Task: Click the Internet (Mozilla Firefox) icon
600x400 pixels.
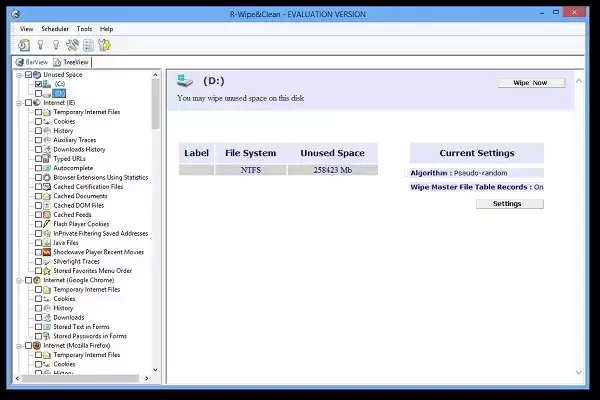Action: click(36, 345)
